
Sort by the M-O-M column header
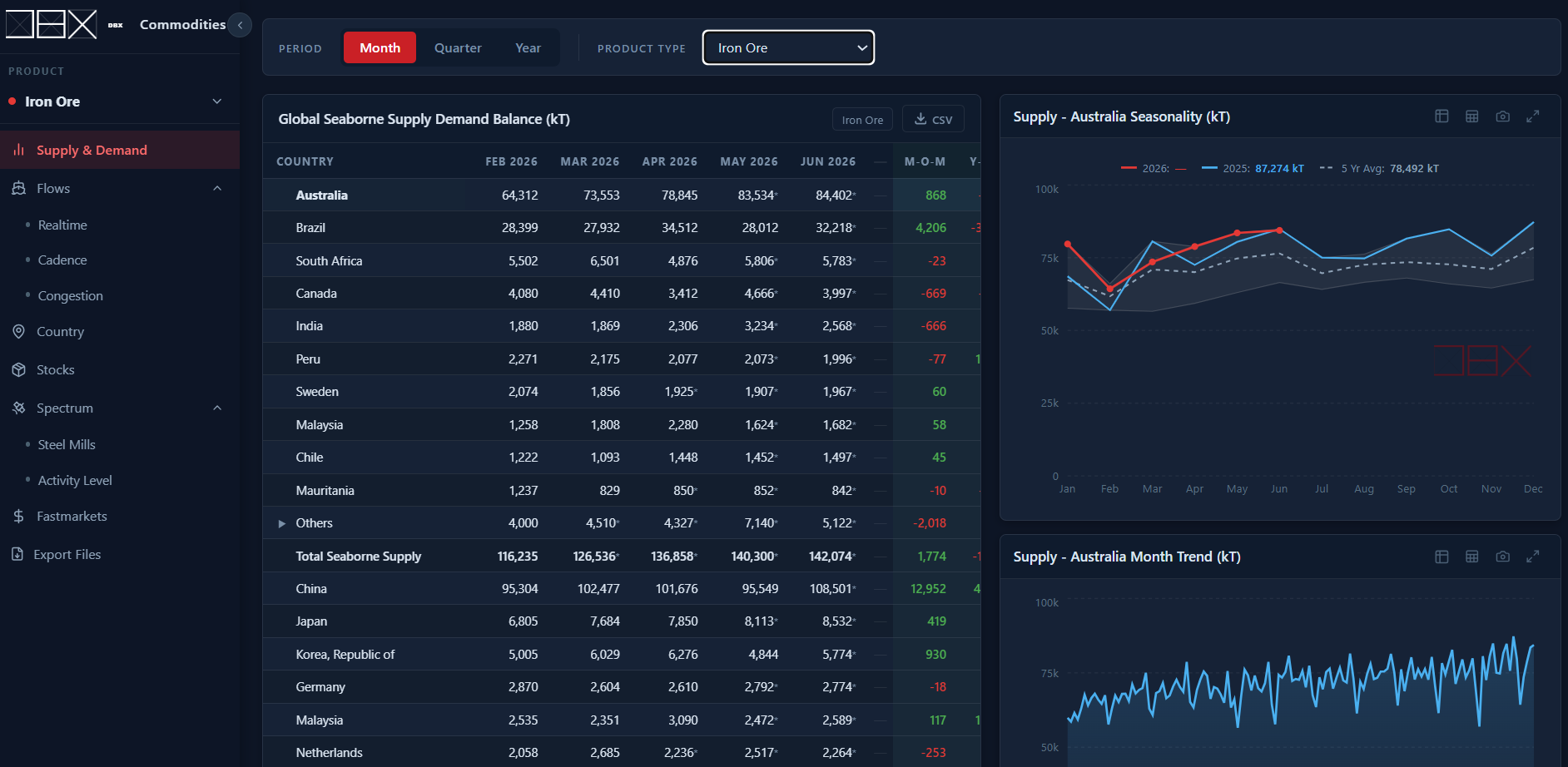(x=925, y=161)
